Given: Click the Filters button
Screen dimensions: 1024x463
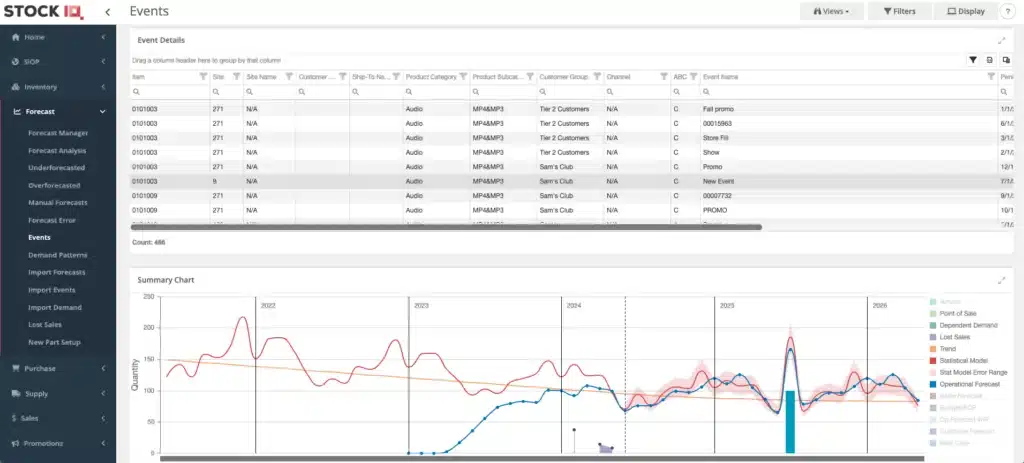Looking at the screenshot, I should coord(899,11).
